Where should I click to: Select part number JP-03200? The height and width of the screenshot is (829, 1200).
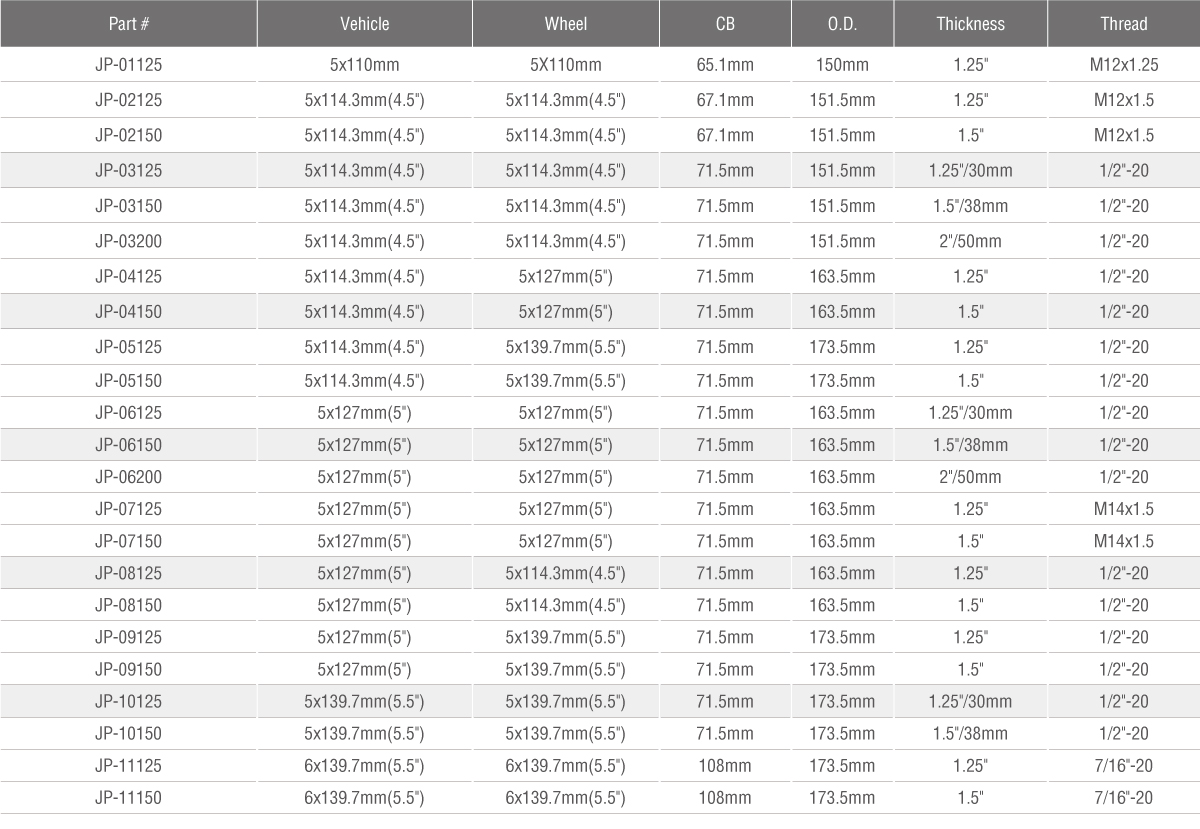(128, 241)
